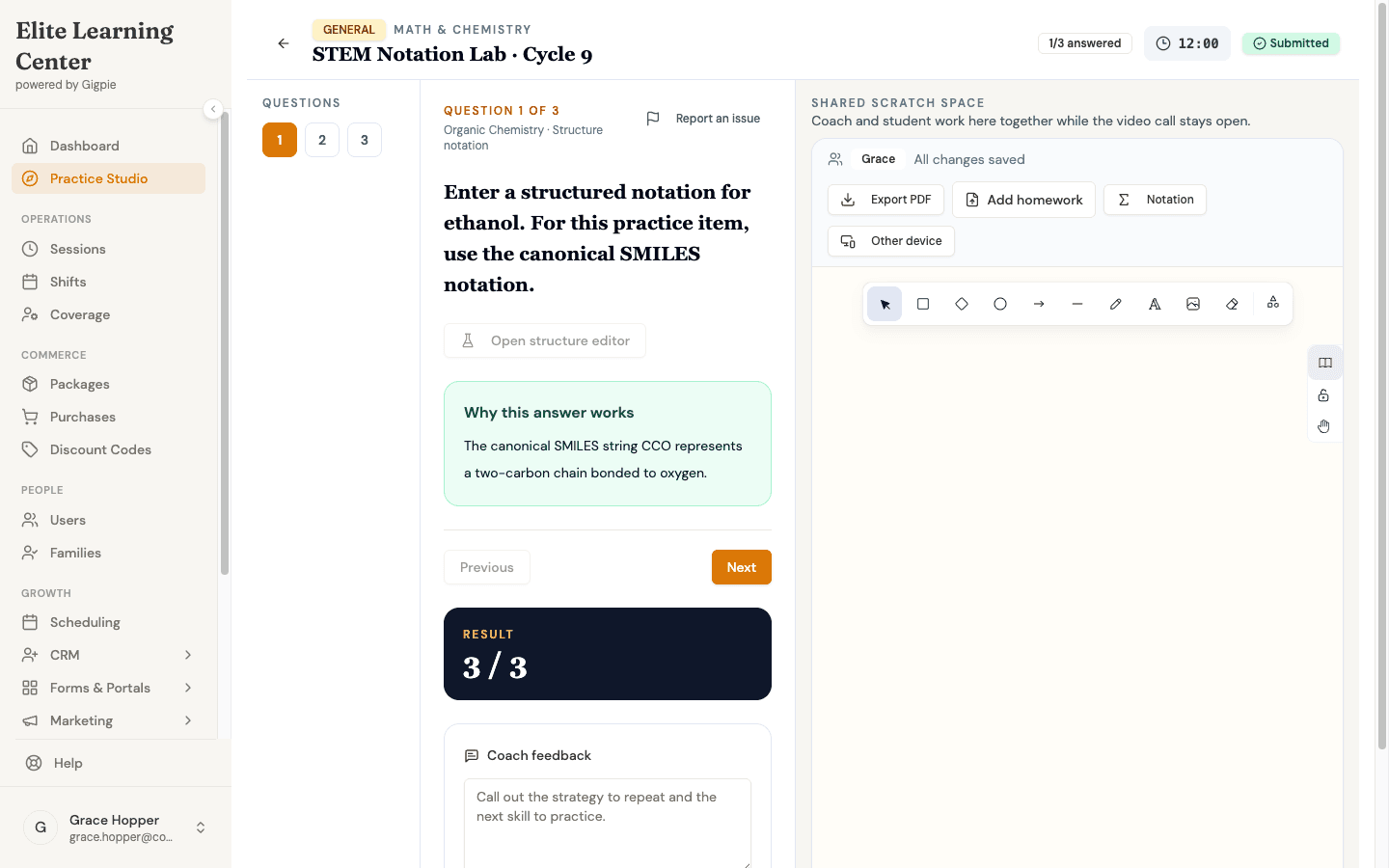Click the Previous question button
The width and height of the screenshot is (1389, 868).
(487, 567)
